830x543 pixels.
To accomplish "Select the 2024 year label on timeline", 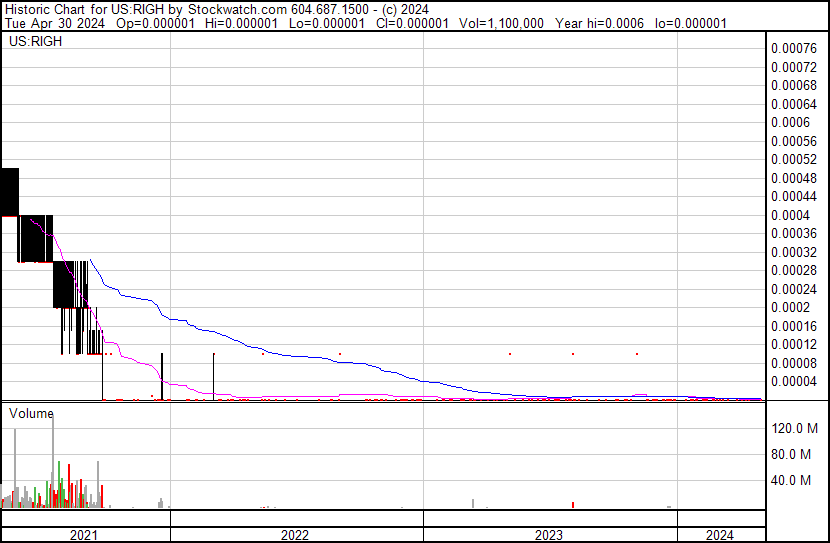I will 720,535.
